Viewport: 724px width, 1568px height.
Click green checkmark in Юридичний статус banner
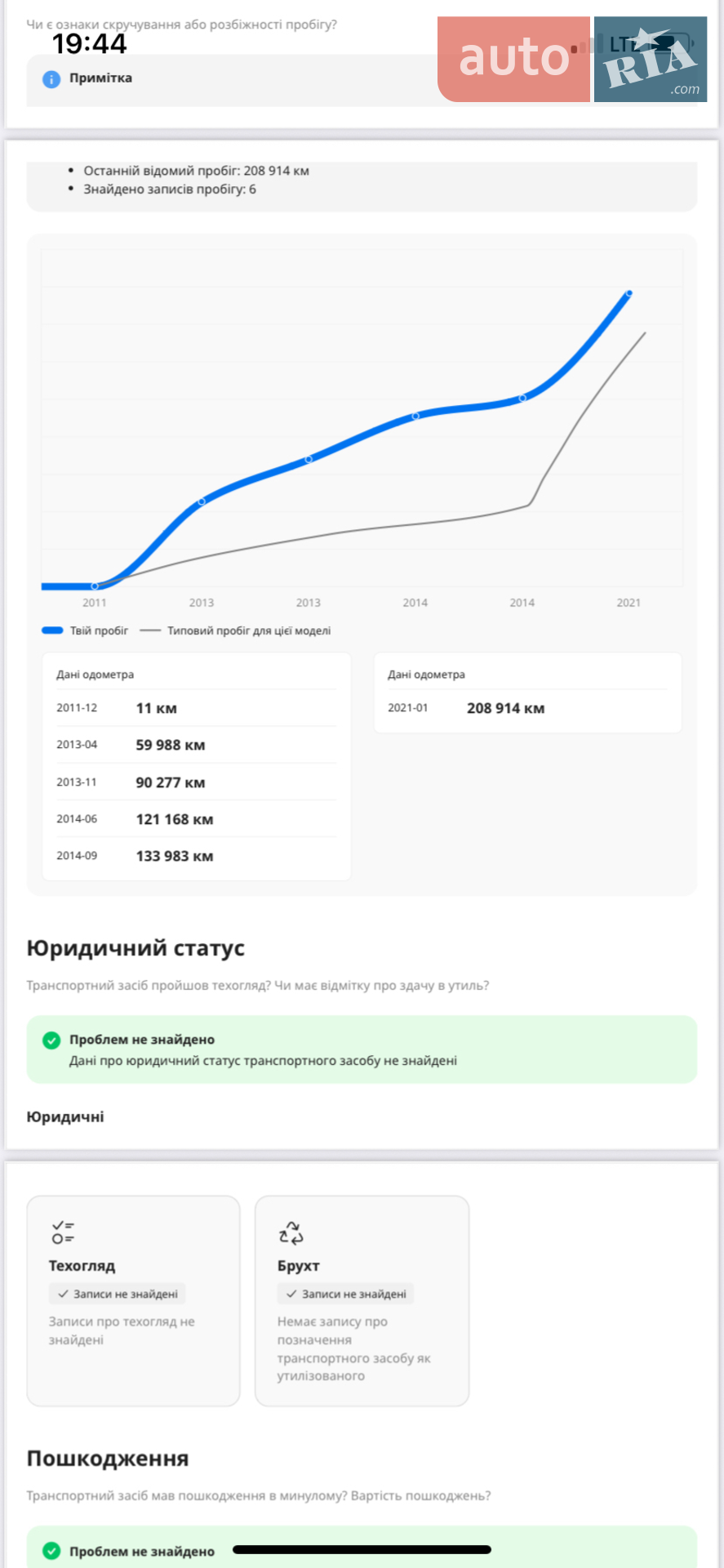click(51, 1040)
